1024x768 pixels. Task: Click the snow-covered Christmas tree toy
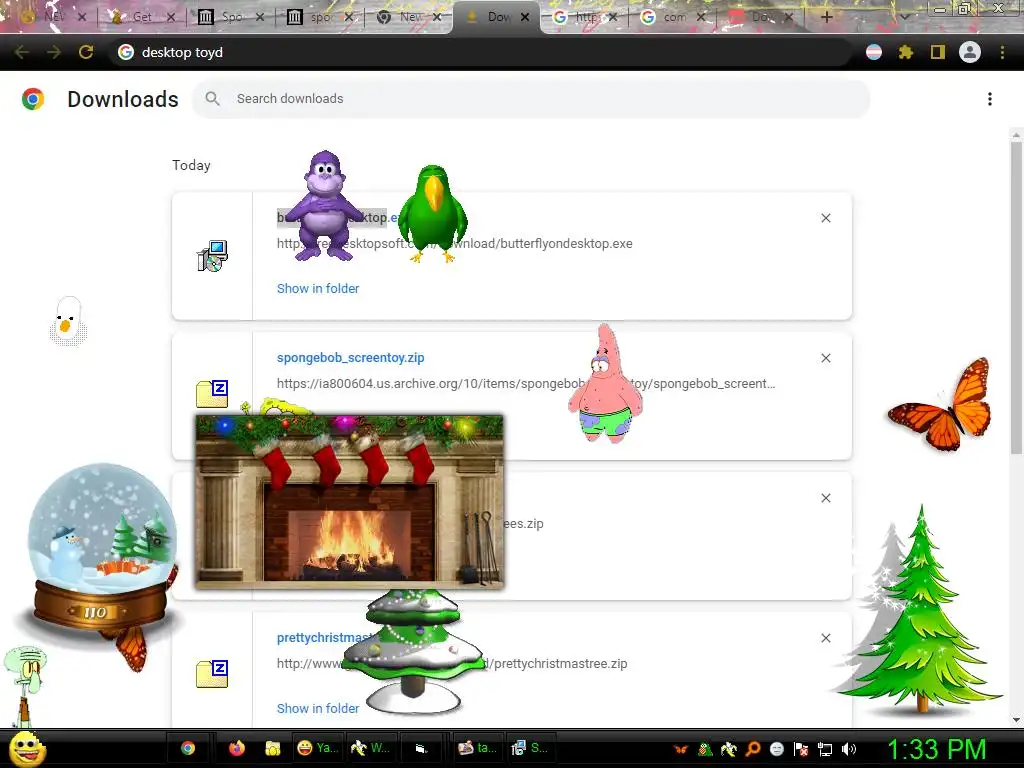411,651
